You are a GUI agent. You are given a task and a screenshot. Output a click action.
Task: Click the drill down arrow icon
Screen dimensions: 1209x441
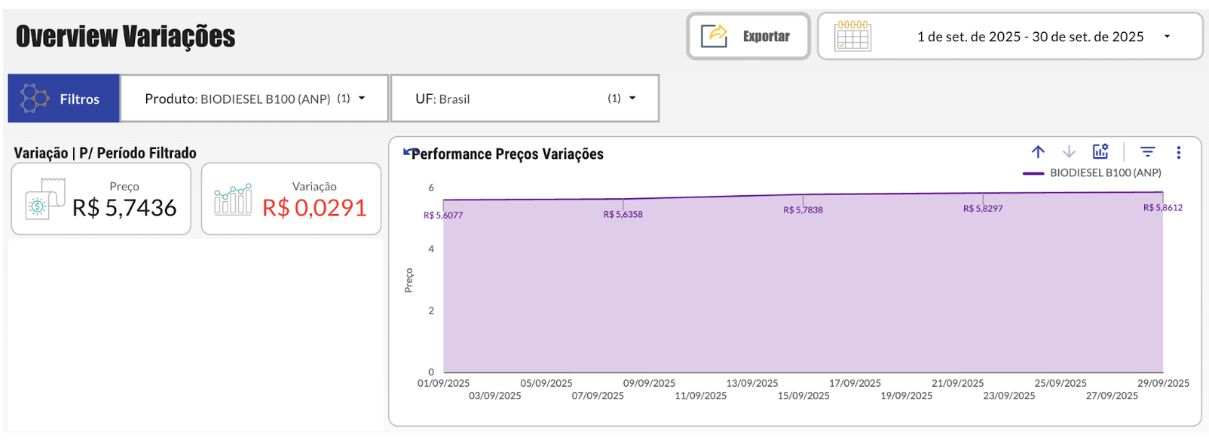point(1069,152)
